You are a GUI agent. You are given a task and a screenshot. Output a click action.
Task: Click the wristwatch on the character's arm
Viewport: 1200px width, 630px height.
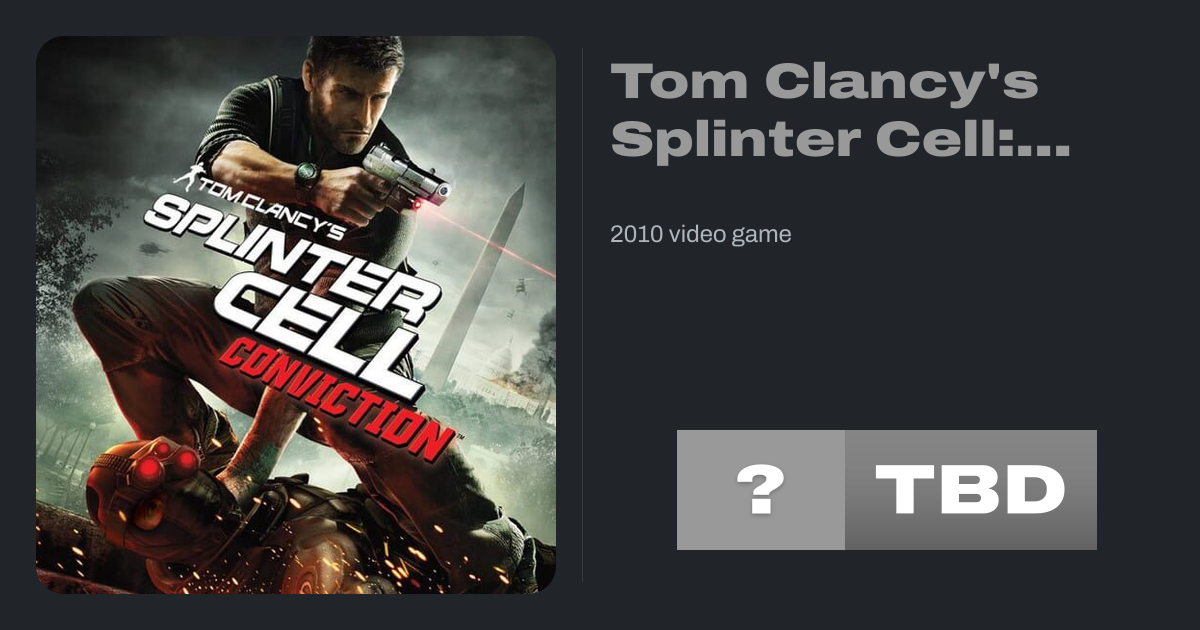coord(306,175)
